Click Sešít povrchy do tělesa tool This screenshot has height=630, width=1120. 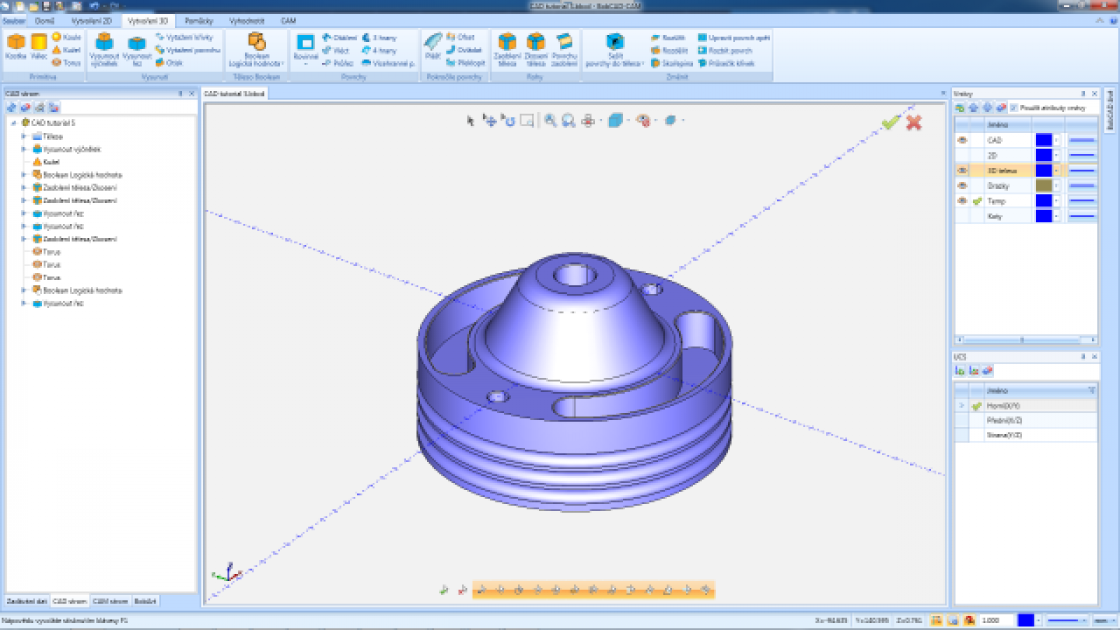(614, 50)
